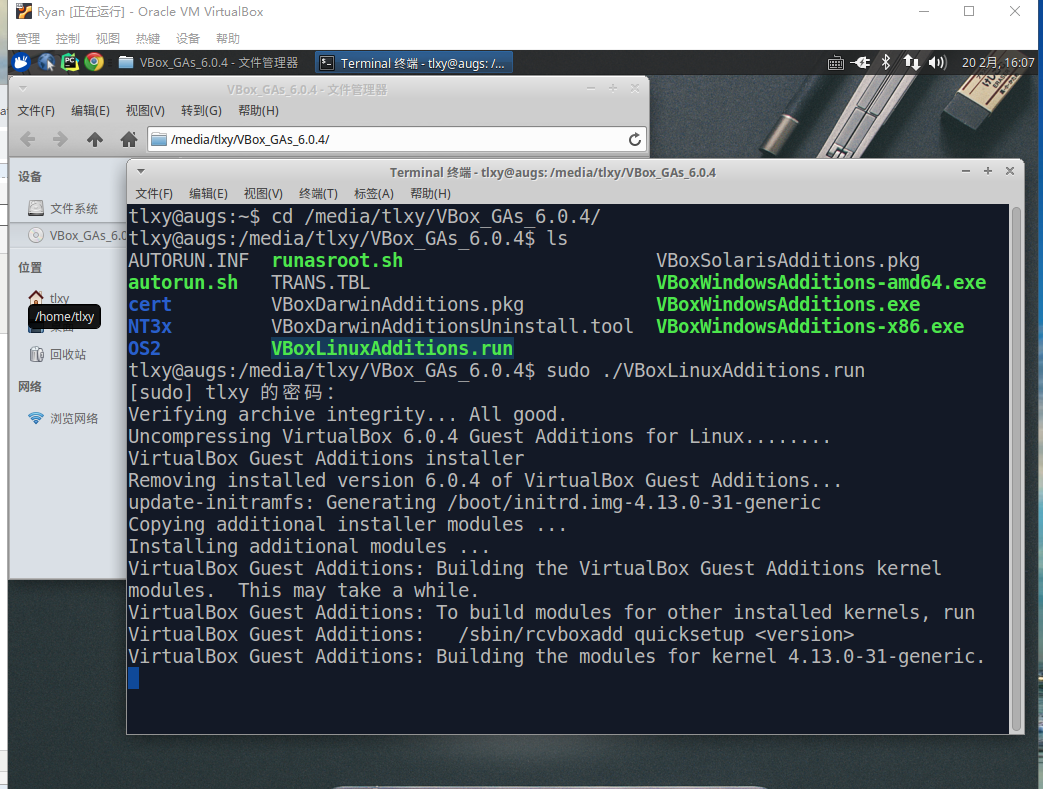Launch the web browser globe icon in panel

46,63
